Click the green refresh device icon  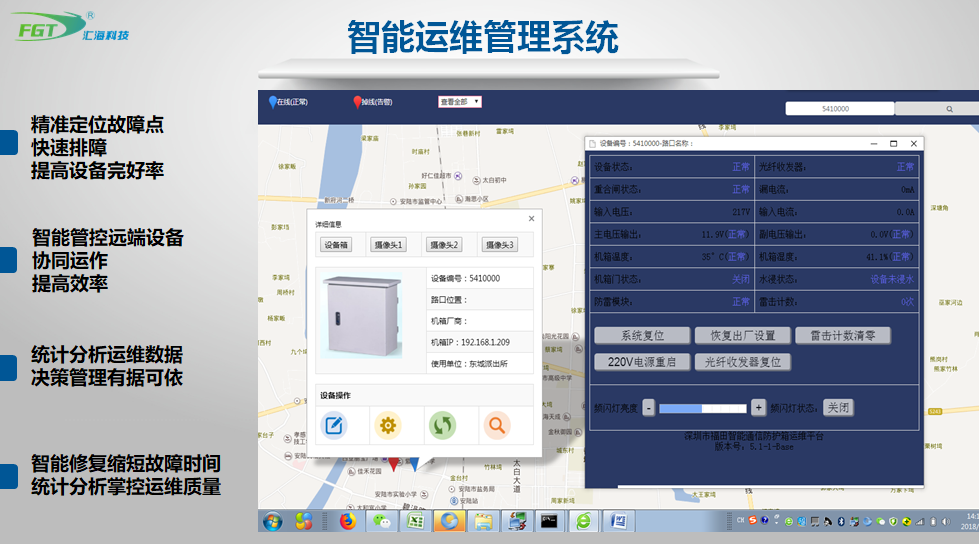(442, 426)
